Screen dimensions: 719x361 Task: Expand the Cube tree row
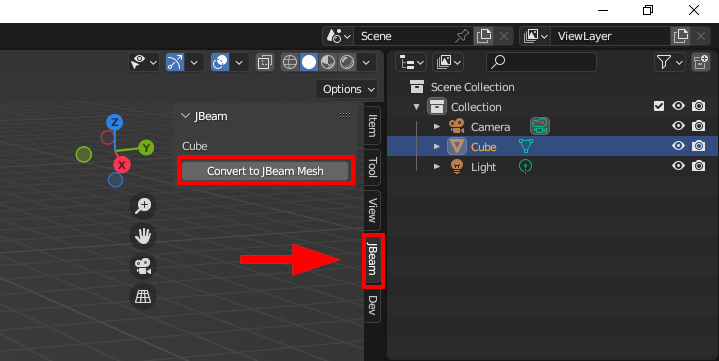click(x=437, y=146)
